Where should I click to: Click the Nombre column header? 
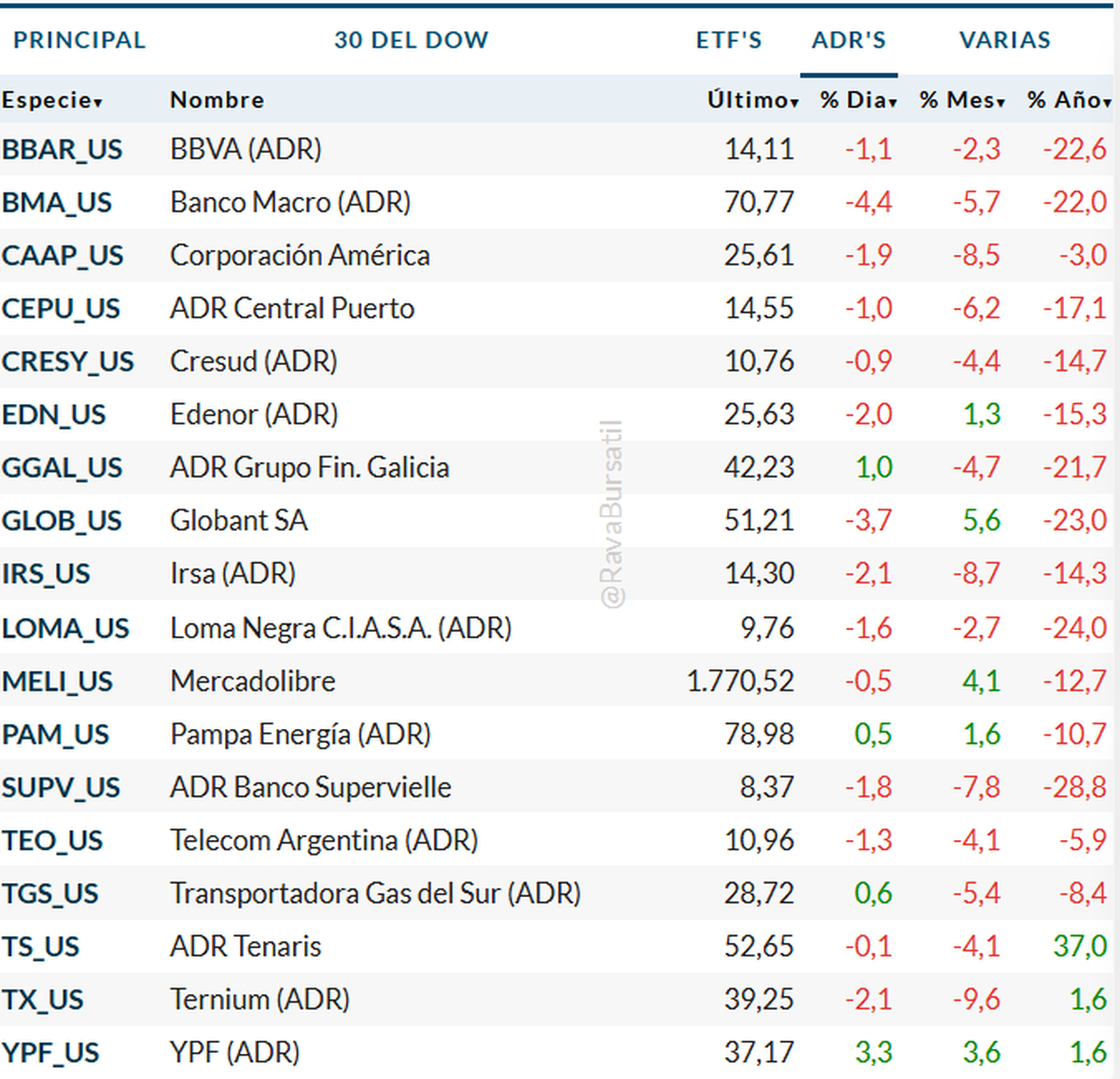[217, 100]
